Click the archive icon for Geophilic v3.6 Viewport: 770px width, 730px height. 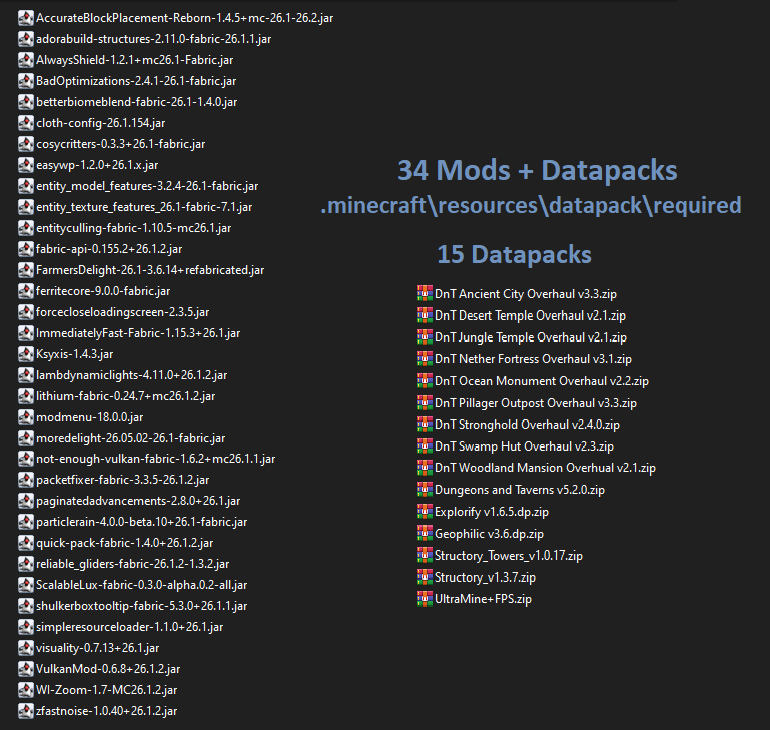(425, 533)
